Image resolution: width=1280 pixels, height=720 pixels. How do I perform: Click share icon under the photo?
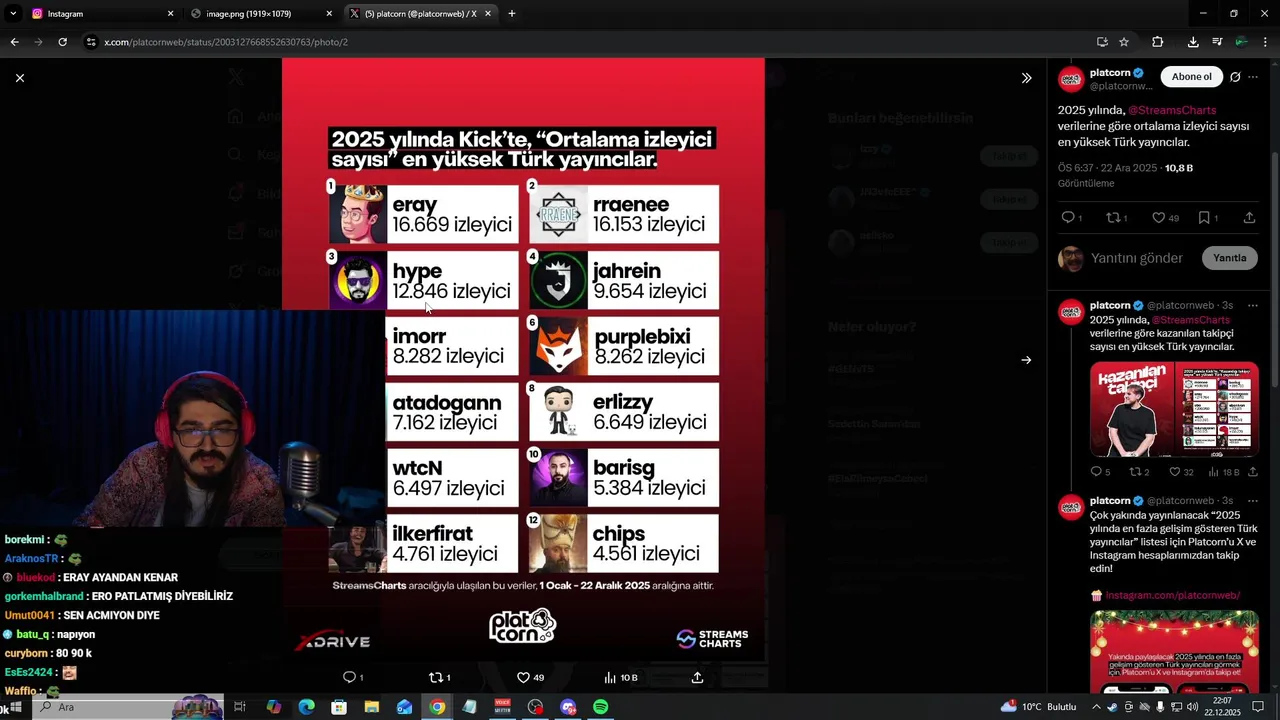[x=697, y=677]
